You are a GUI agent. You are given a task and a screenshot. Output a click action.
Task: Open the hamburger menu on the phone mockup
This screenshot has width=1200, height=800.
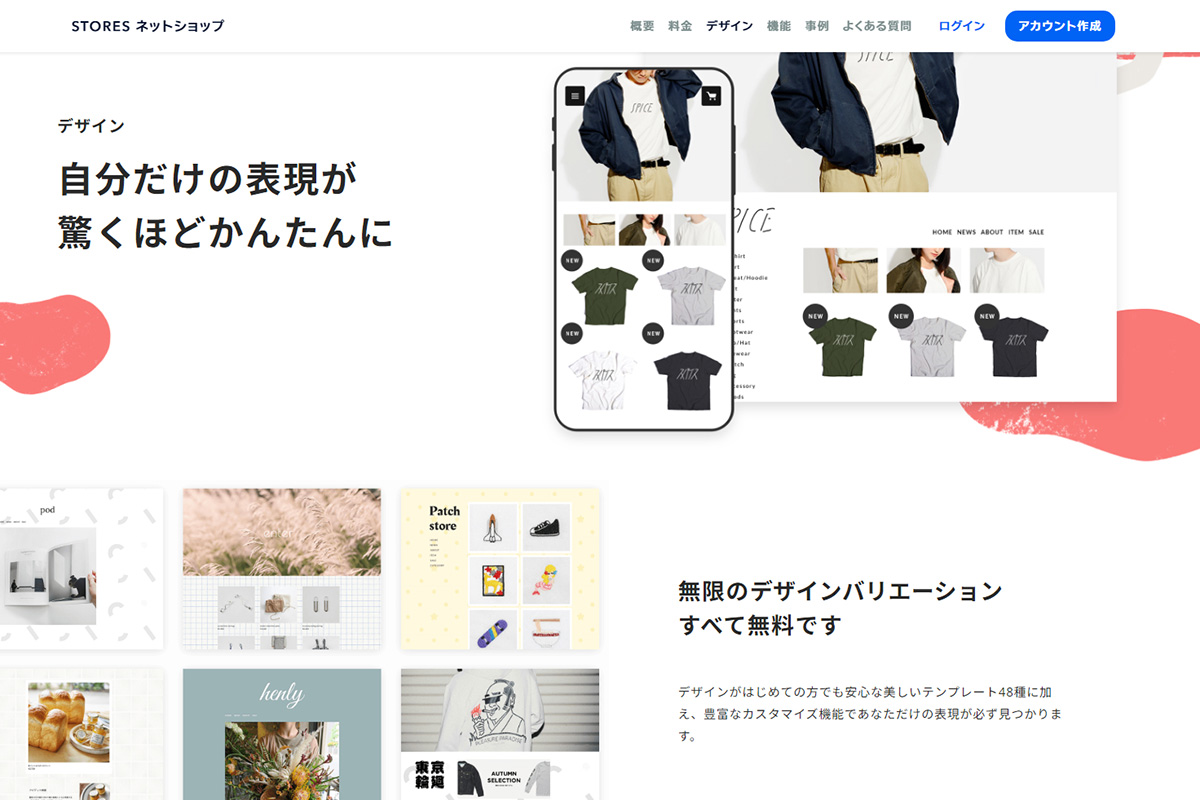click(x=575, y=94)
